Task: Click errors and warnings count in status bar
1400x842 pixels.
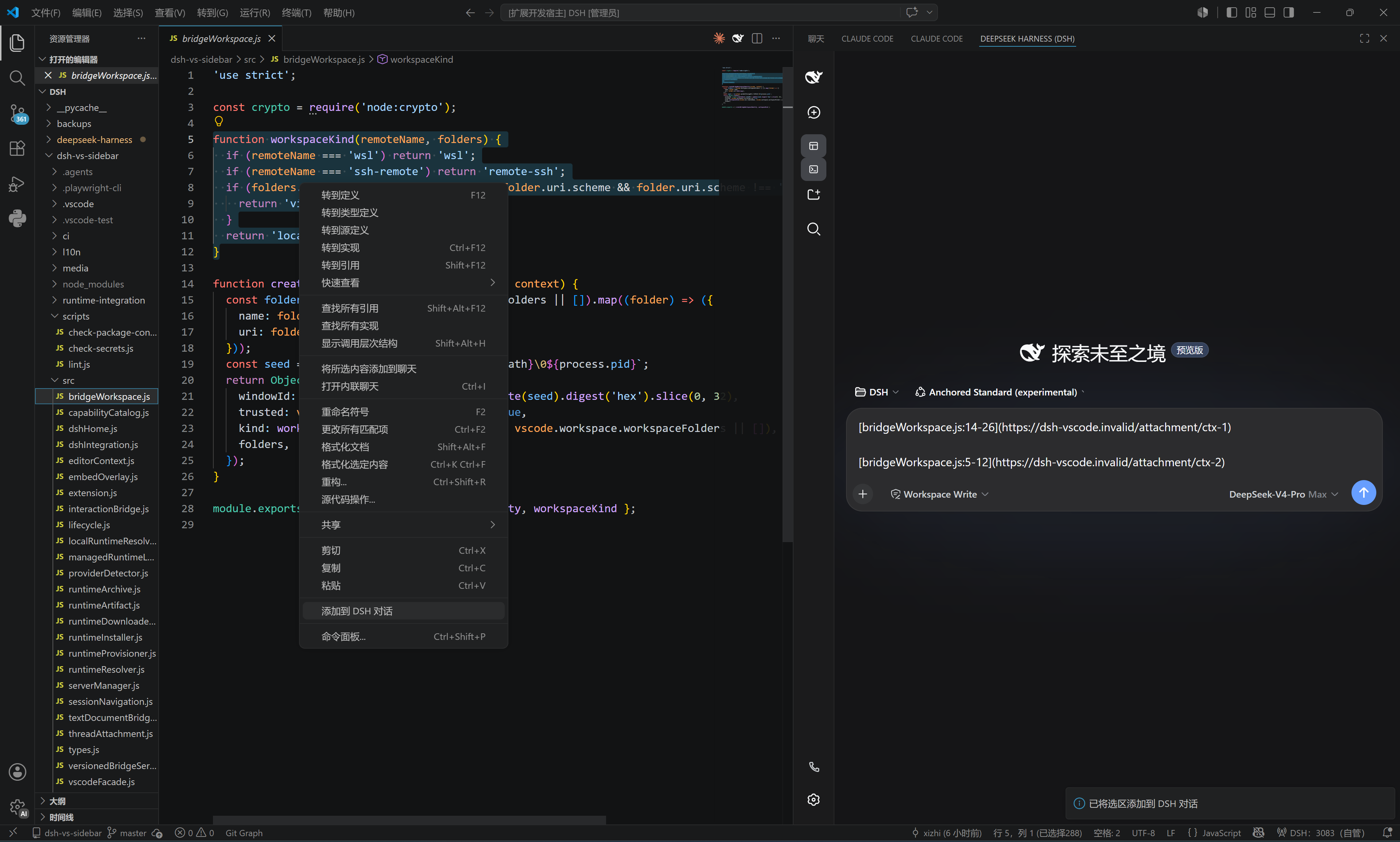Action: pyautogui.click(x=194, y=833)
